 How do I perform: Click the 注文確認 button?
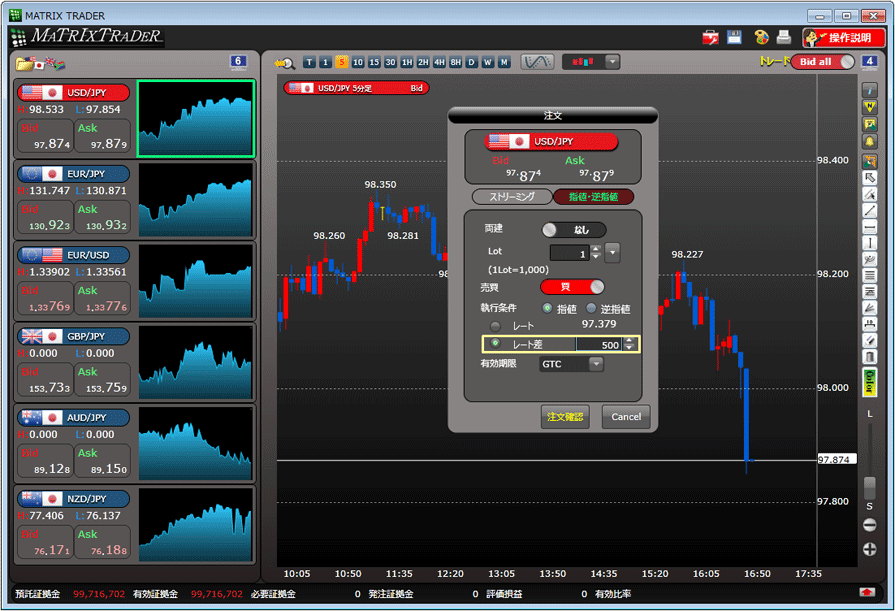pos(565,417)
